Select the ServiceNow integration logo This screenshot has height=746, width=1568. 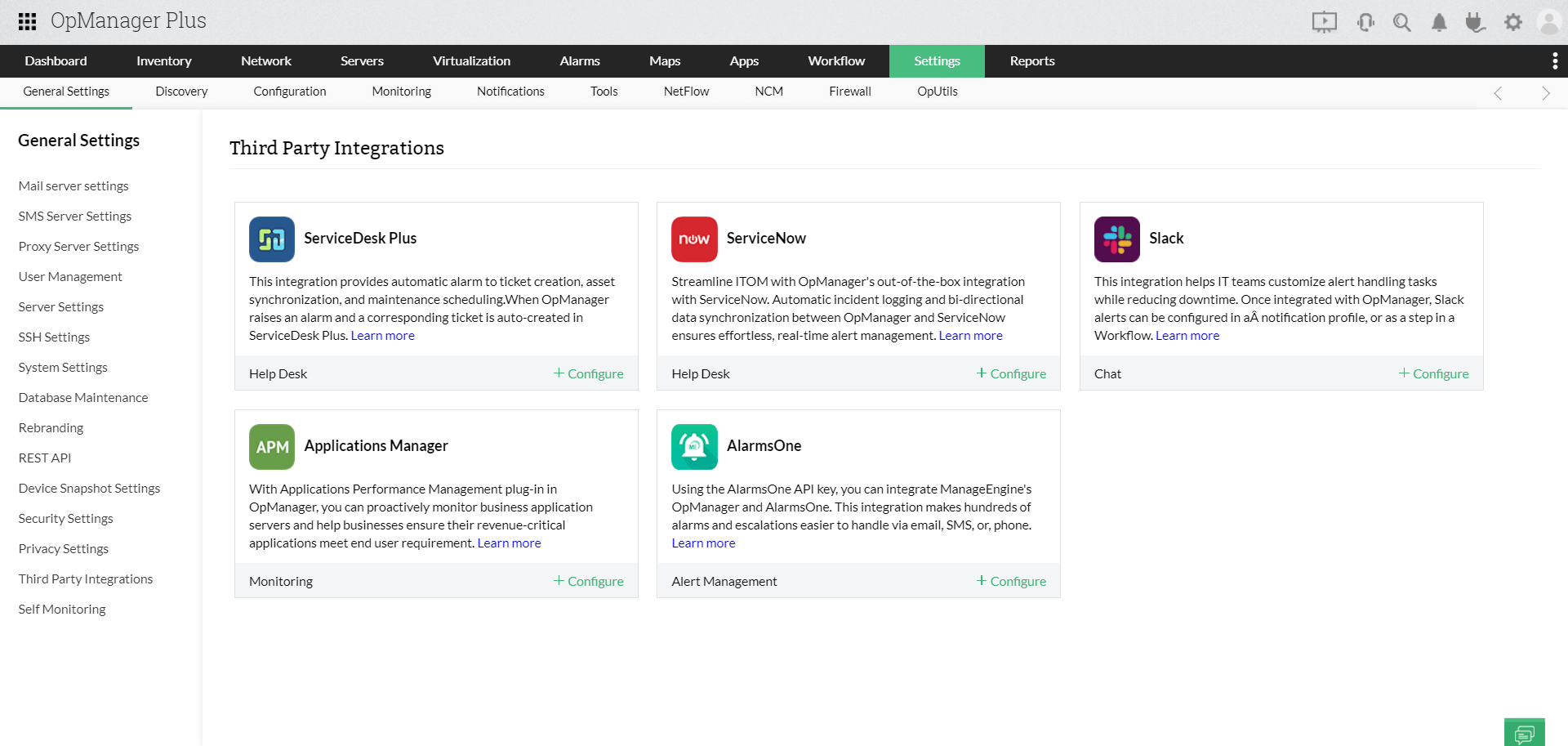(x=693, y=239)
